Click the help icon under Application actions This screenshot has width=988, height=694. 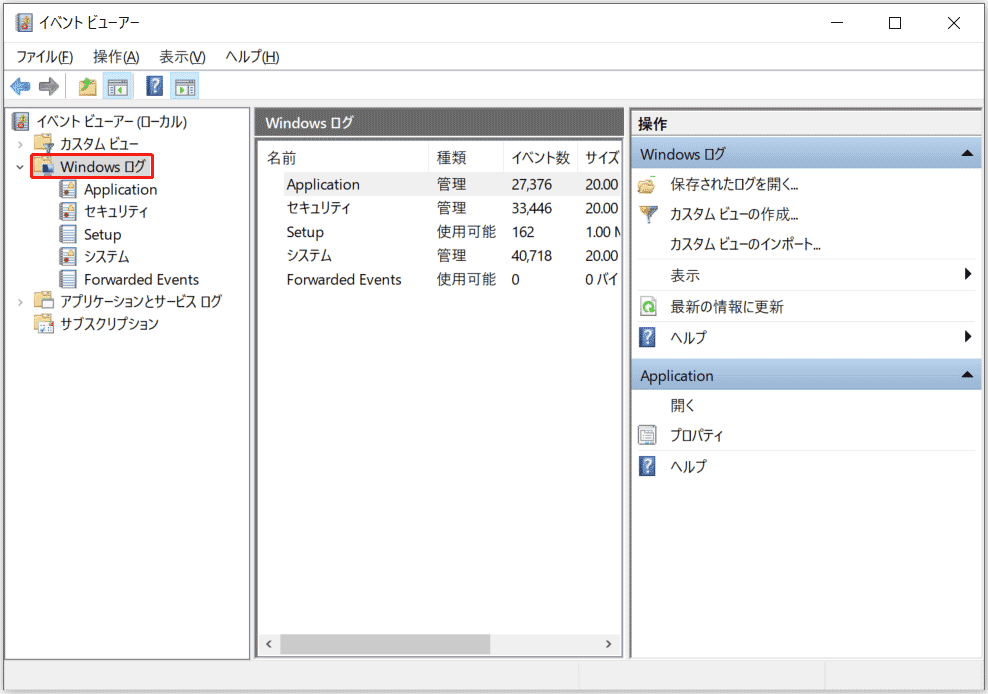pyautogui.click(x=647, y=466)
